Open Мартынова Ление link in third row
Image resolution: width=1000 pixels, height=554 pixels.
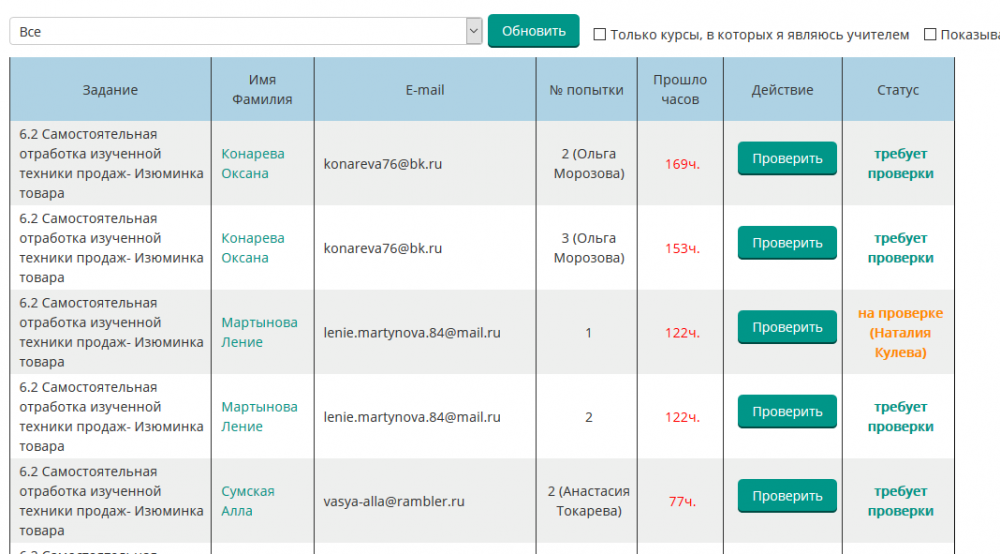point(259,332)
